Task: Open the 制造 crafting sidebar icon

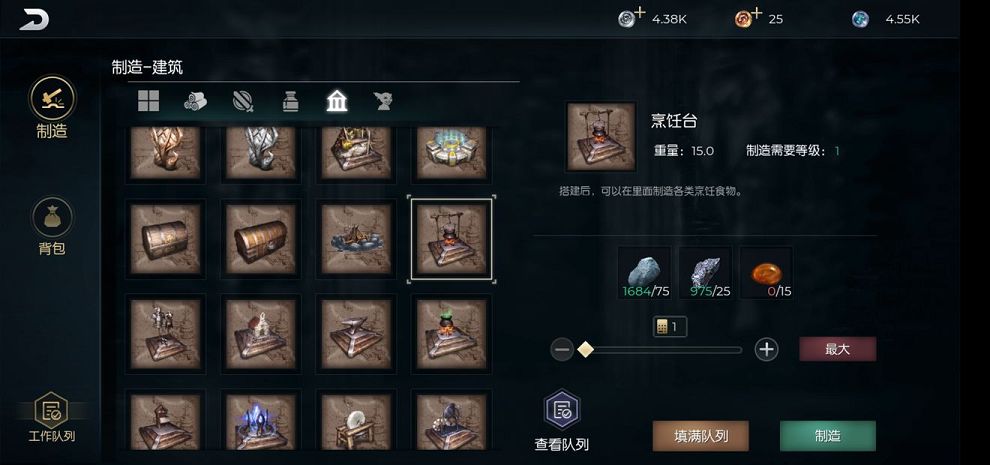Action: pyautogui.click(x=52, y=99)
